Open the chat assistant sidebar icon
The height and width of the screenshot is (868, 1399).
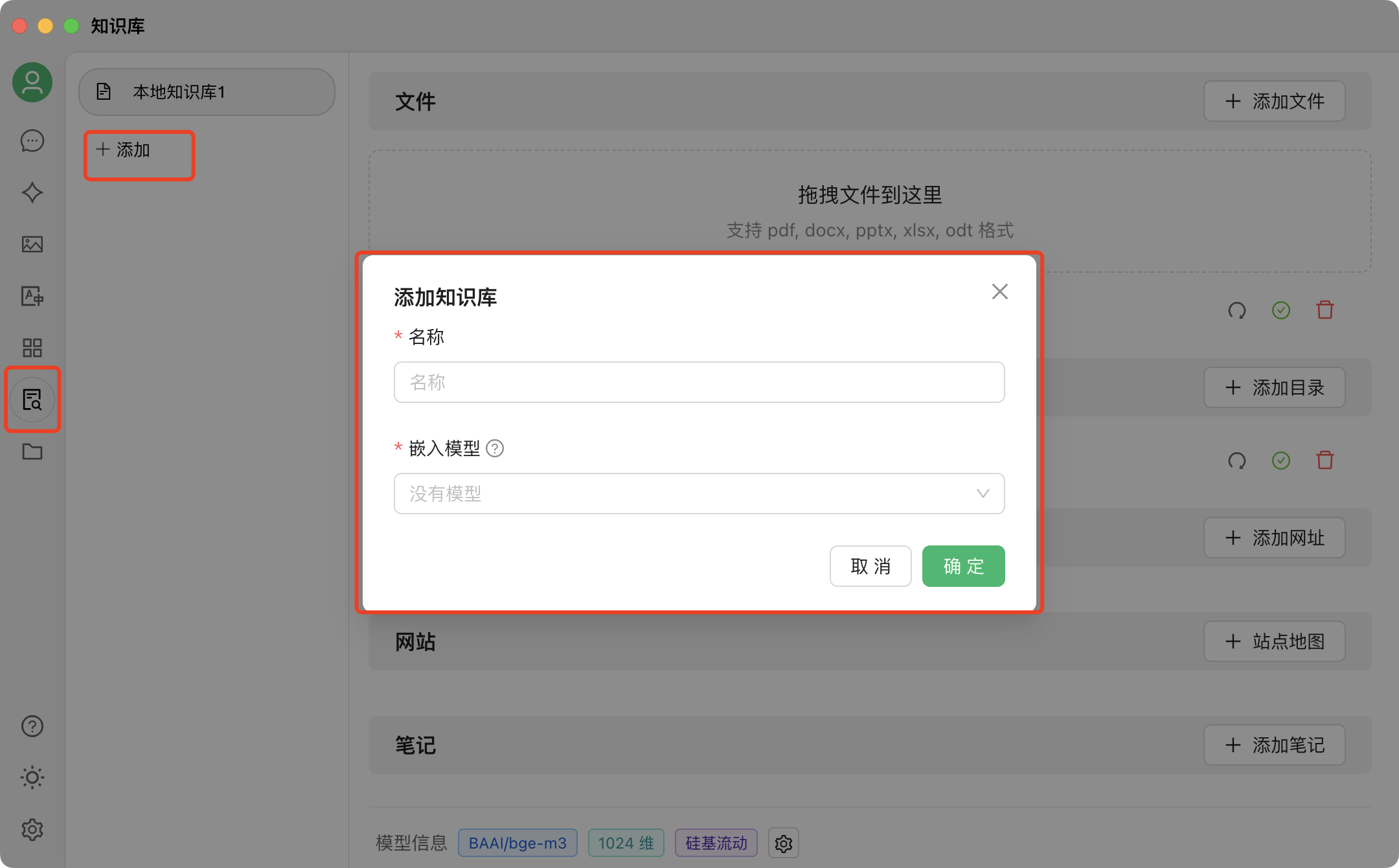pos(32,141)
